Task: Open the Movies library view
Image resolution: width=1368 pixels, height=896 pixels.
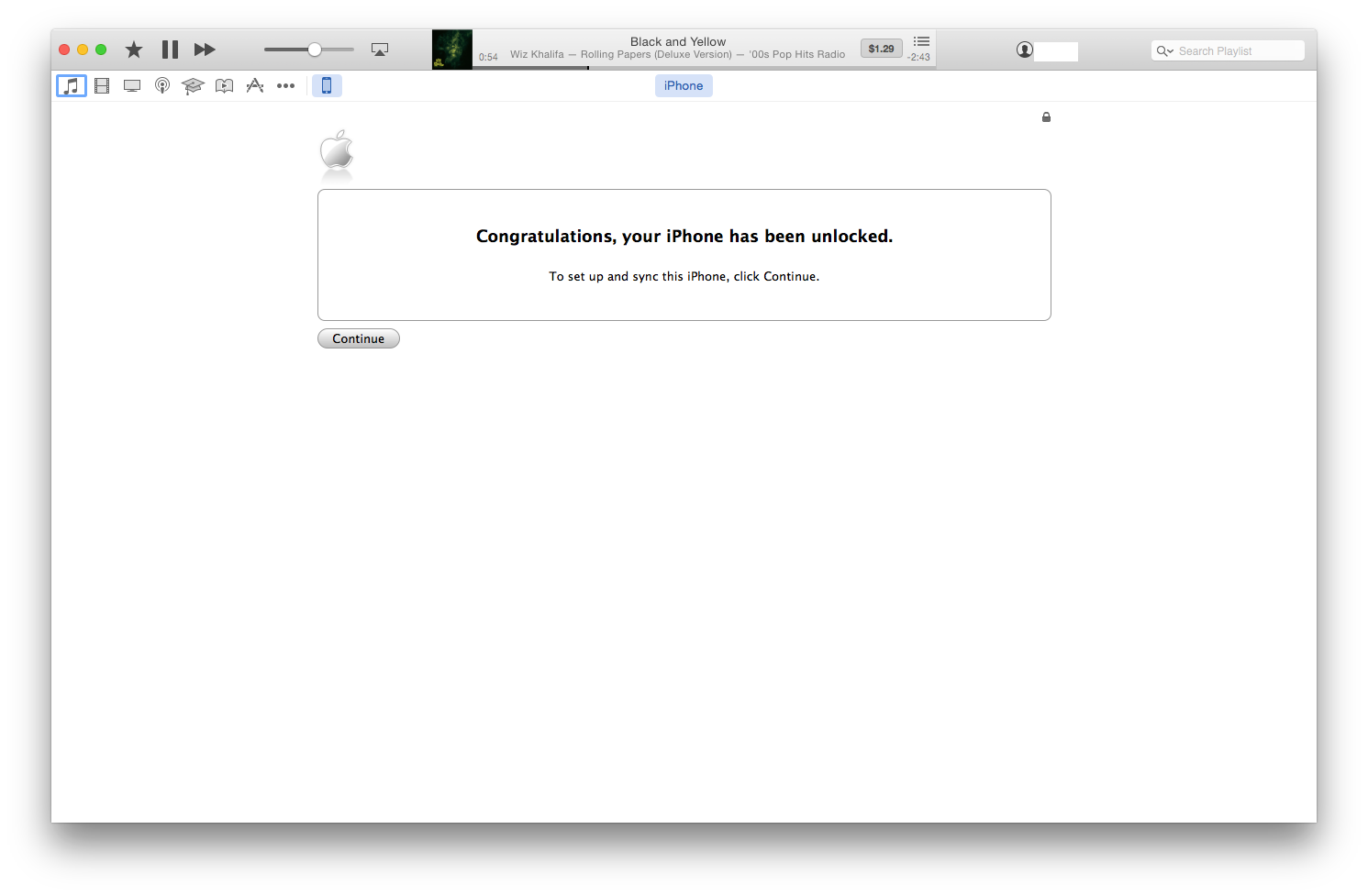Action: [102, 86]
